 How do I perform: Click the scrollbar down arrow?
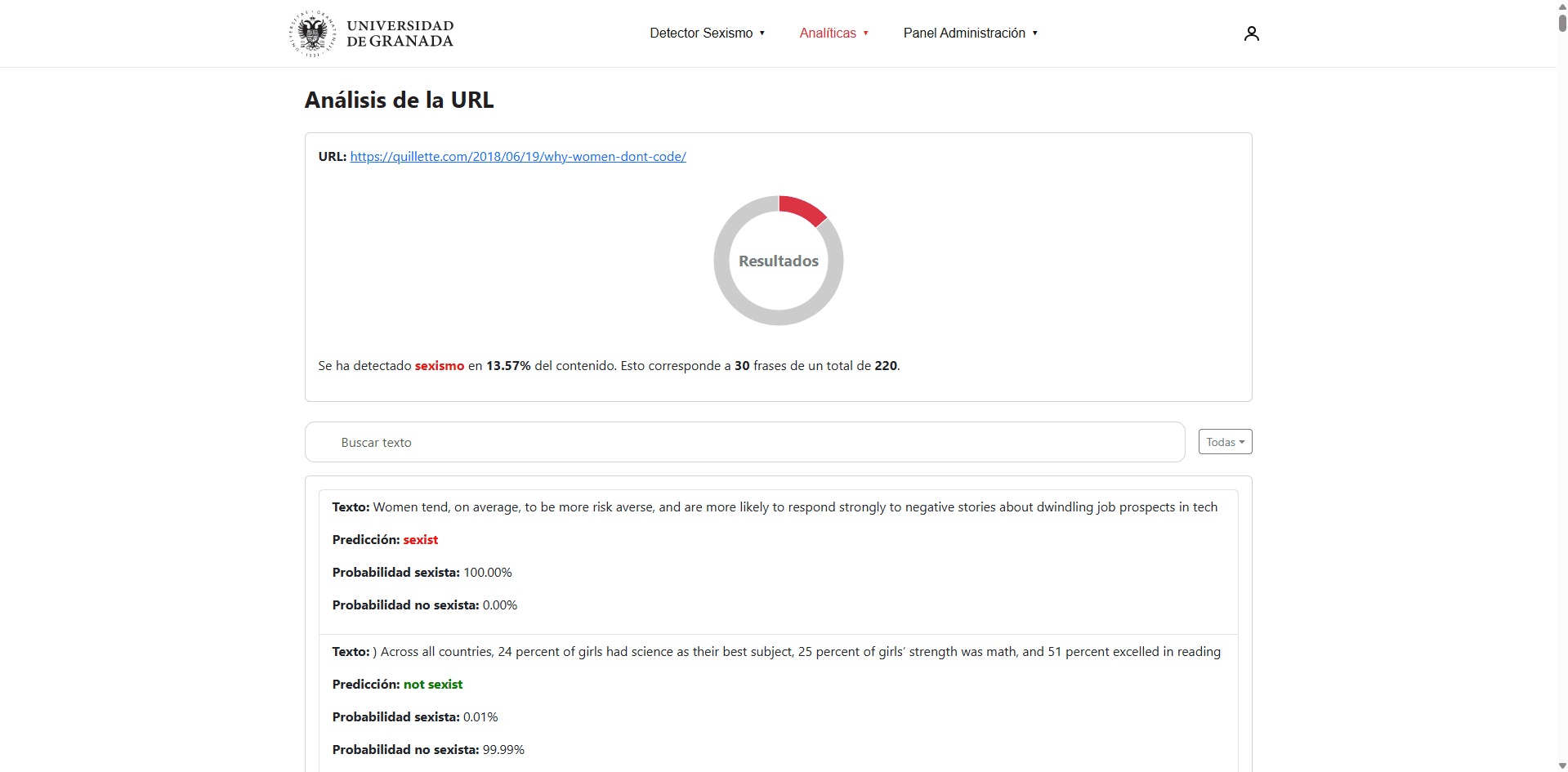1562,765
